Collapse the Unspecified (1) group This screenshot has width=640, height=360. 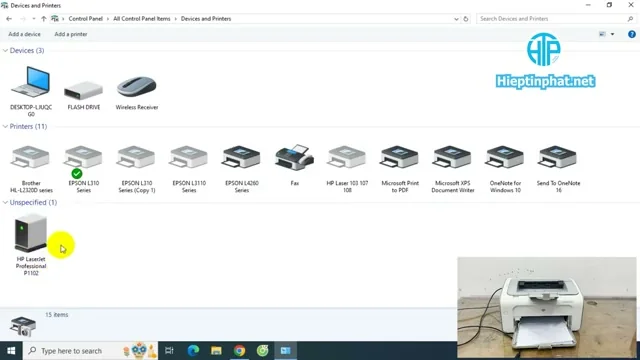coord(5,202)
